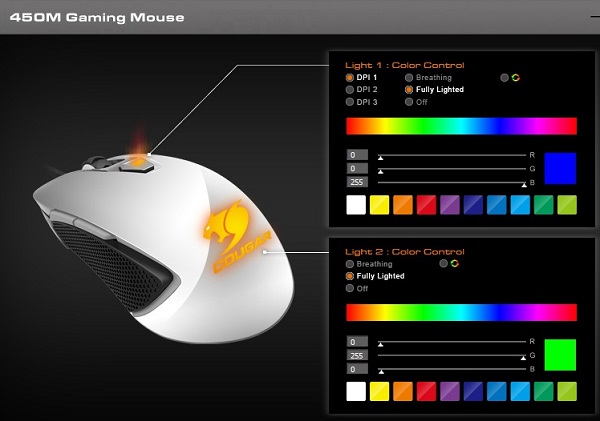
Task: Choose the purple swatch in Light 2
Action: tap(450, 392)
